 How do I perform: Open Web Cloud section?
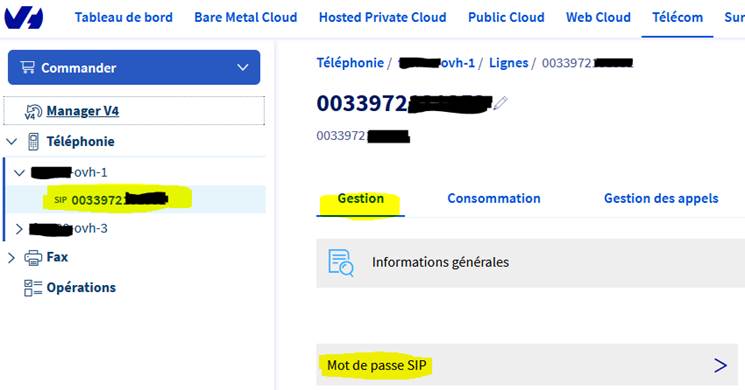tap(598, 18)
